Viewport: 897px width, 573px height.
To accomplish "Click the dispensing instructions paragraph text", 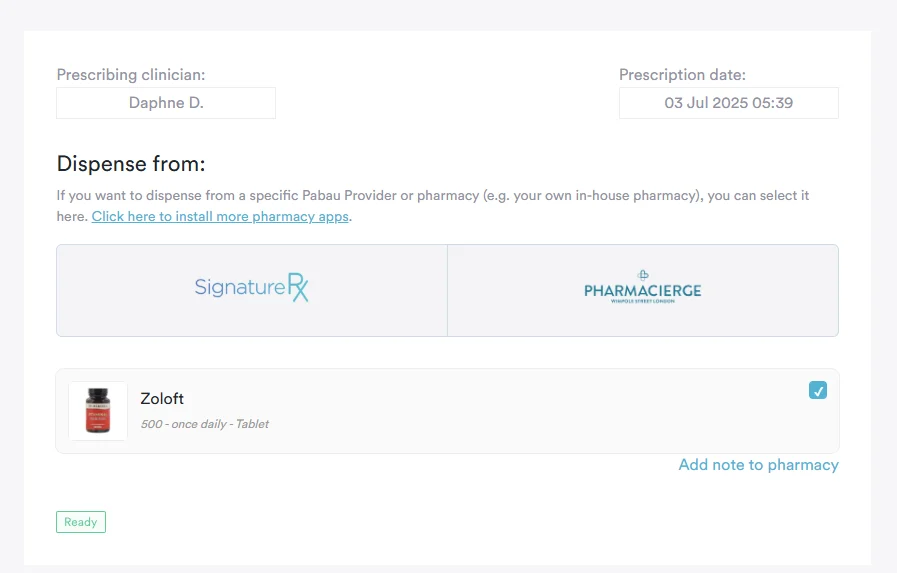I will click(432, 196).
